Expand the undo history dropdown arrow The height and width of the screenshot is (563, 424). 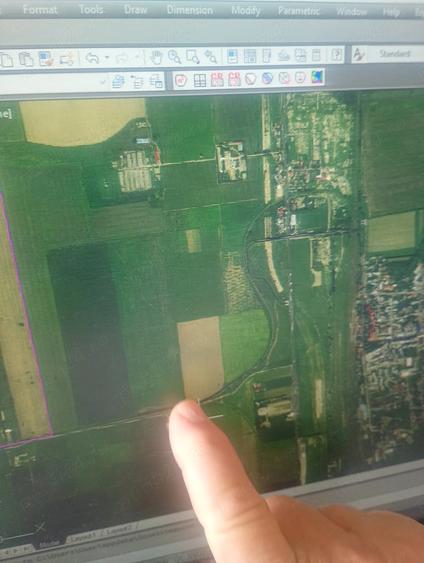click(x=107, y=57)
